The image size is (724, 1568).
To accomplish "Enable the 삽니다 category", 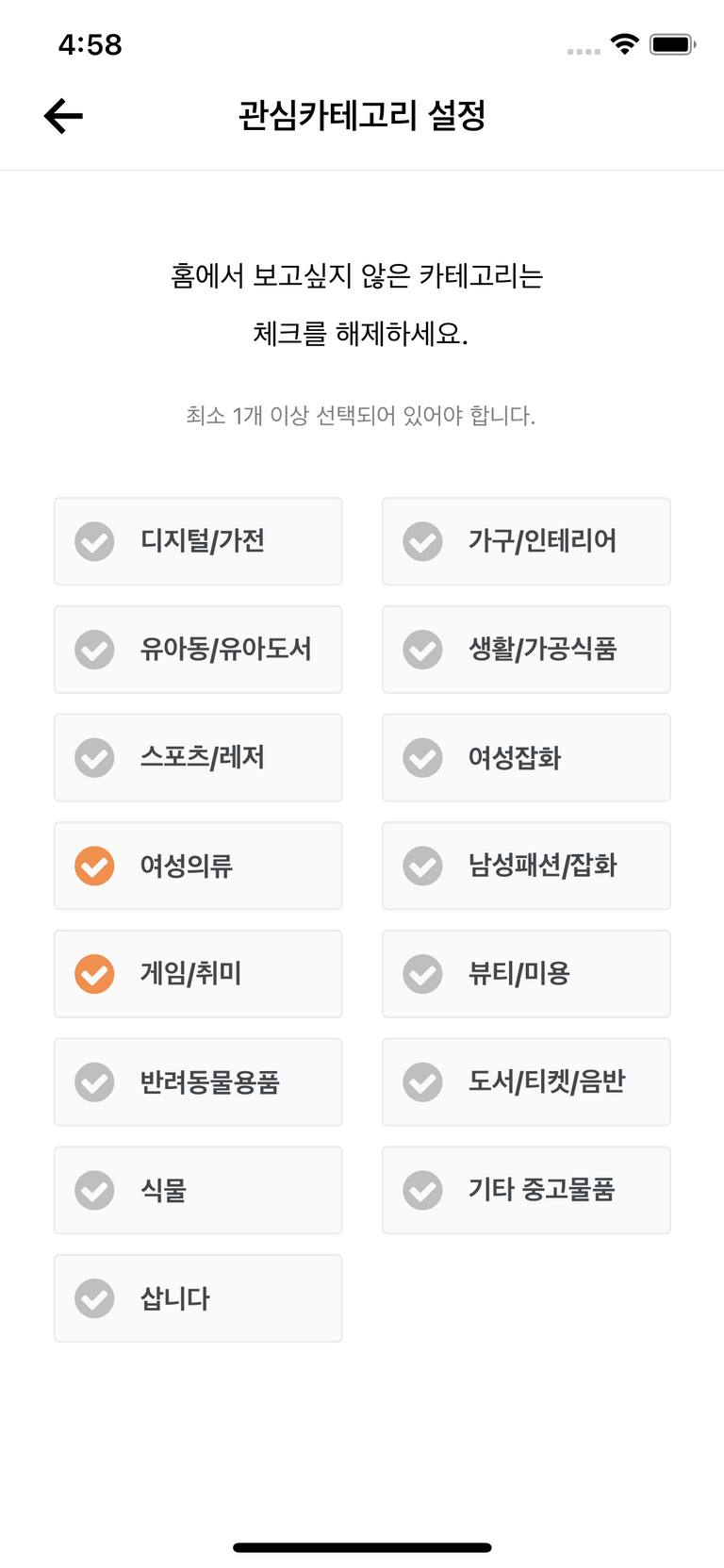I will [x=198, y=1298].
